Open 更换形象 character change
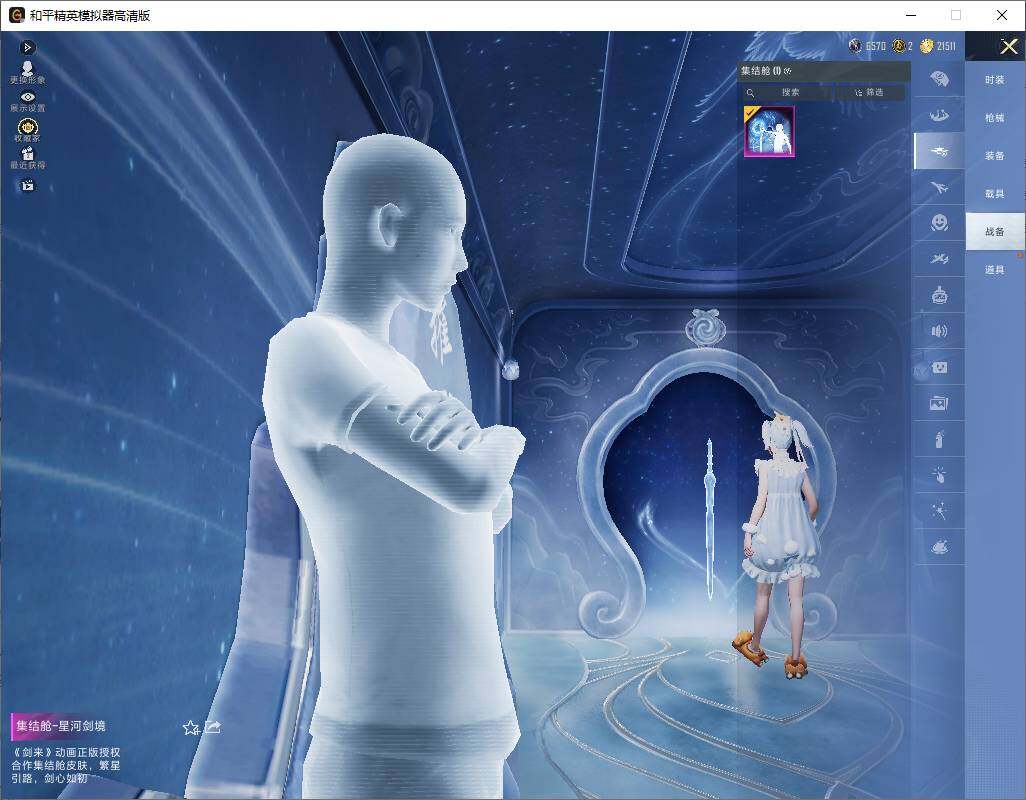Image resolution: width=1026 pixels, height=800 pixels. pos(27,73)
